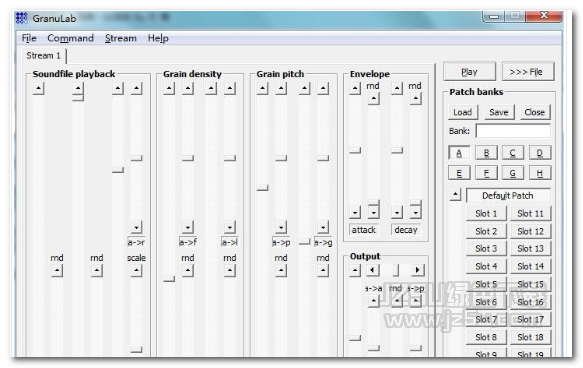Click the a->r toggle under Soundfile playback
The image size is (583, 368).
point(136,242)
